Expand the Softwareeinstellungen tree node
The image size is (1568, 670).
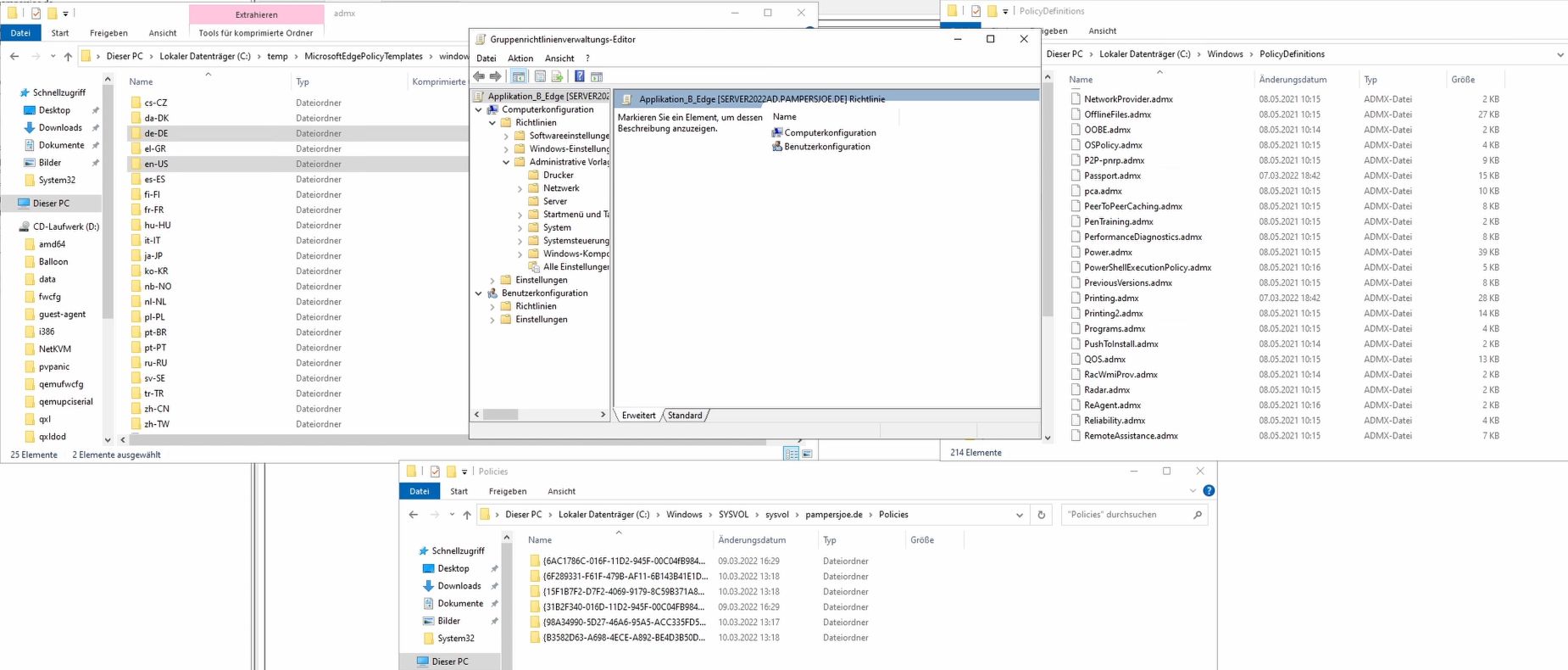click(506, 136)
